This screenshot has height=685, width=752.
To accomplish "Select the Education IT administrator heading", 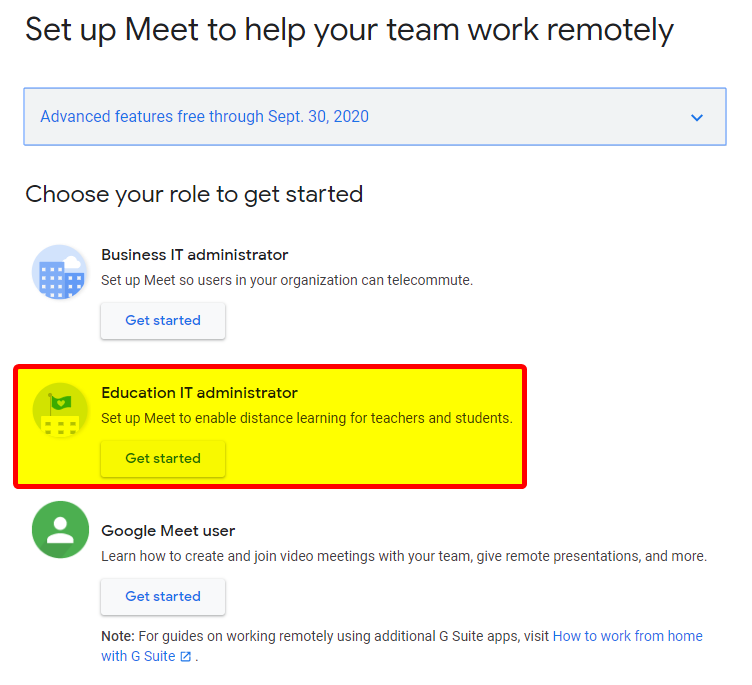I will tap(200, 393).
